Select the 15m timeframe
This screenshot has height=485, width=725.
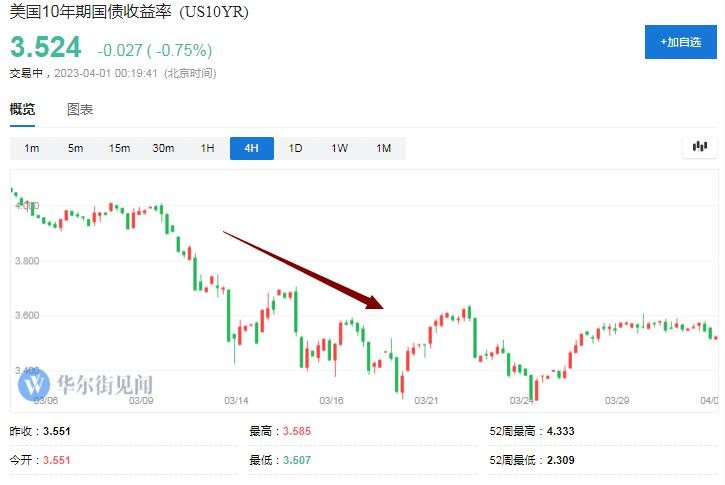[120, 148]
